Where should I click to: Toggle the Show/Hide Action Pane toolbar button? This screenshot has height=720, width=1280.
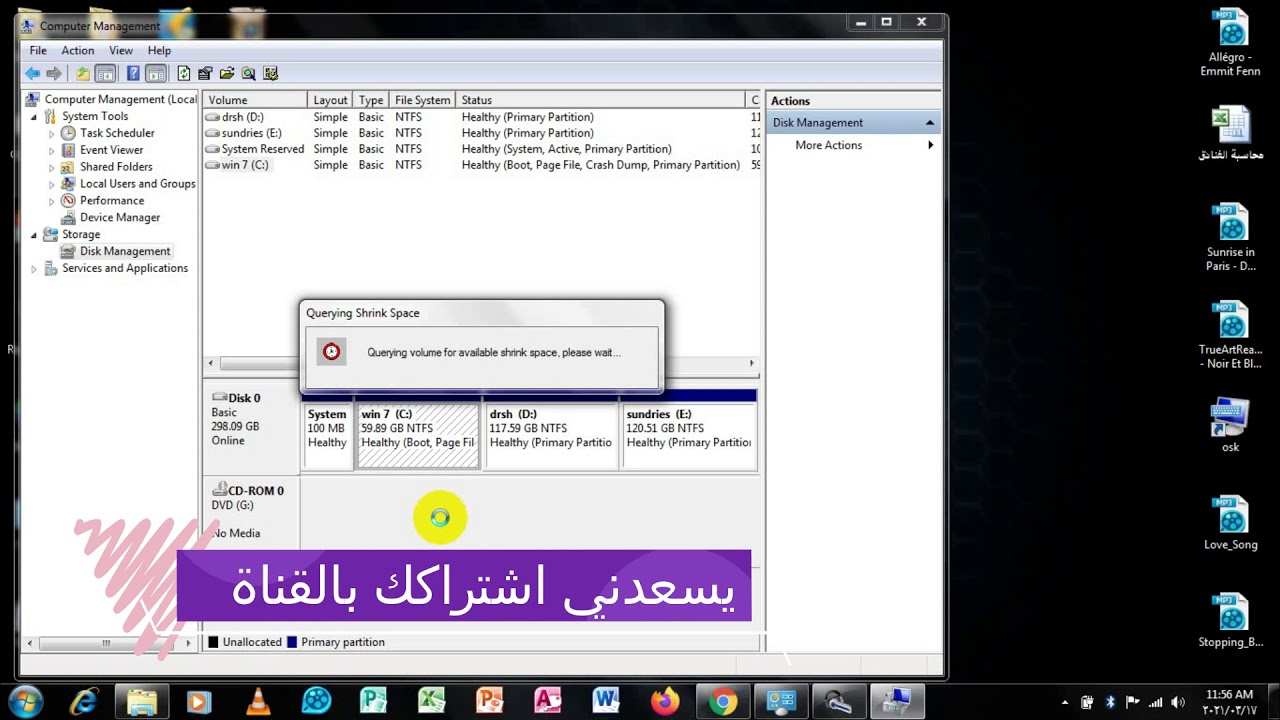tap(155, 73)
